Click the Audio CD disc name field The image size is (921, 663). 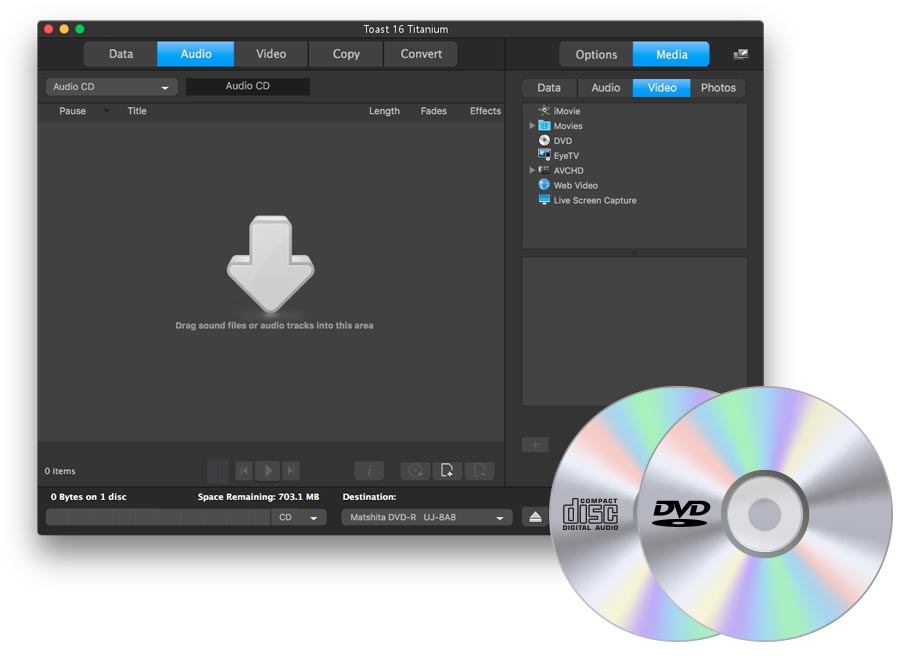(x=248, y=86)
